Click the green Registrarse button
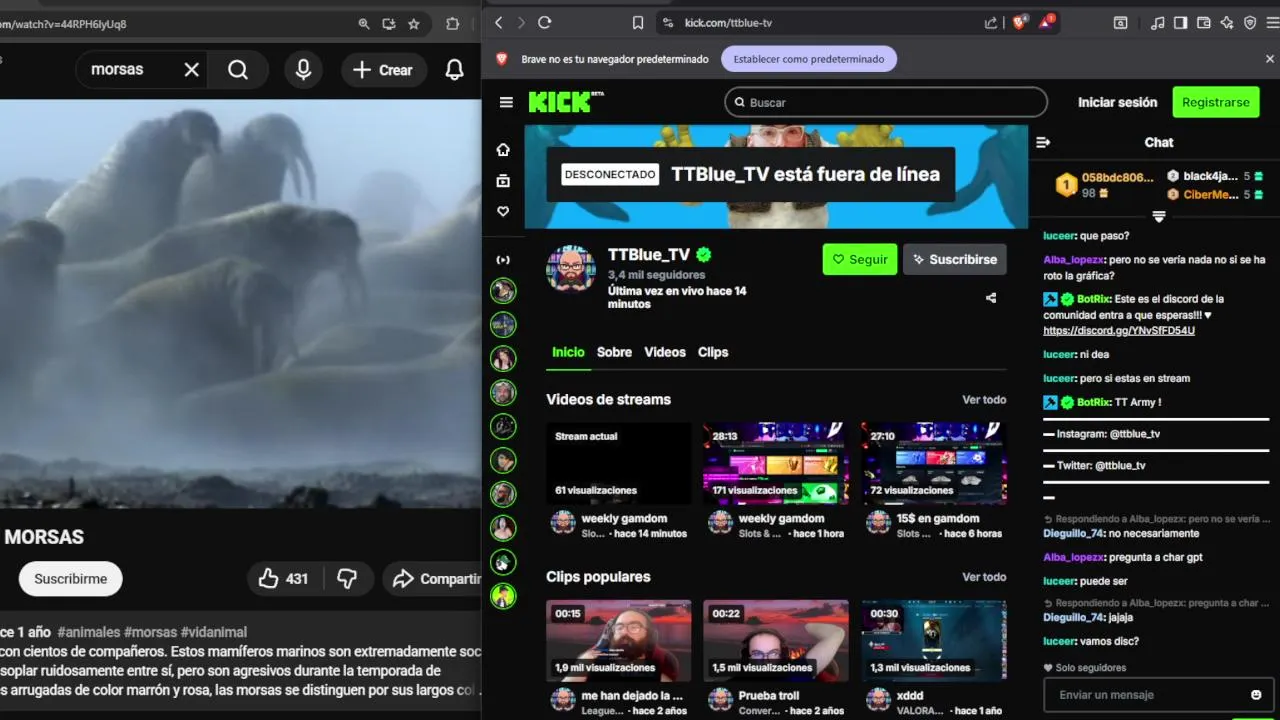This screenshot has height=720, width=1280. pos(1215,102)
